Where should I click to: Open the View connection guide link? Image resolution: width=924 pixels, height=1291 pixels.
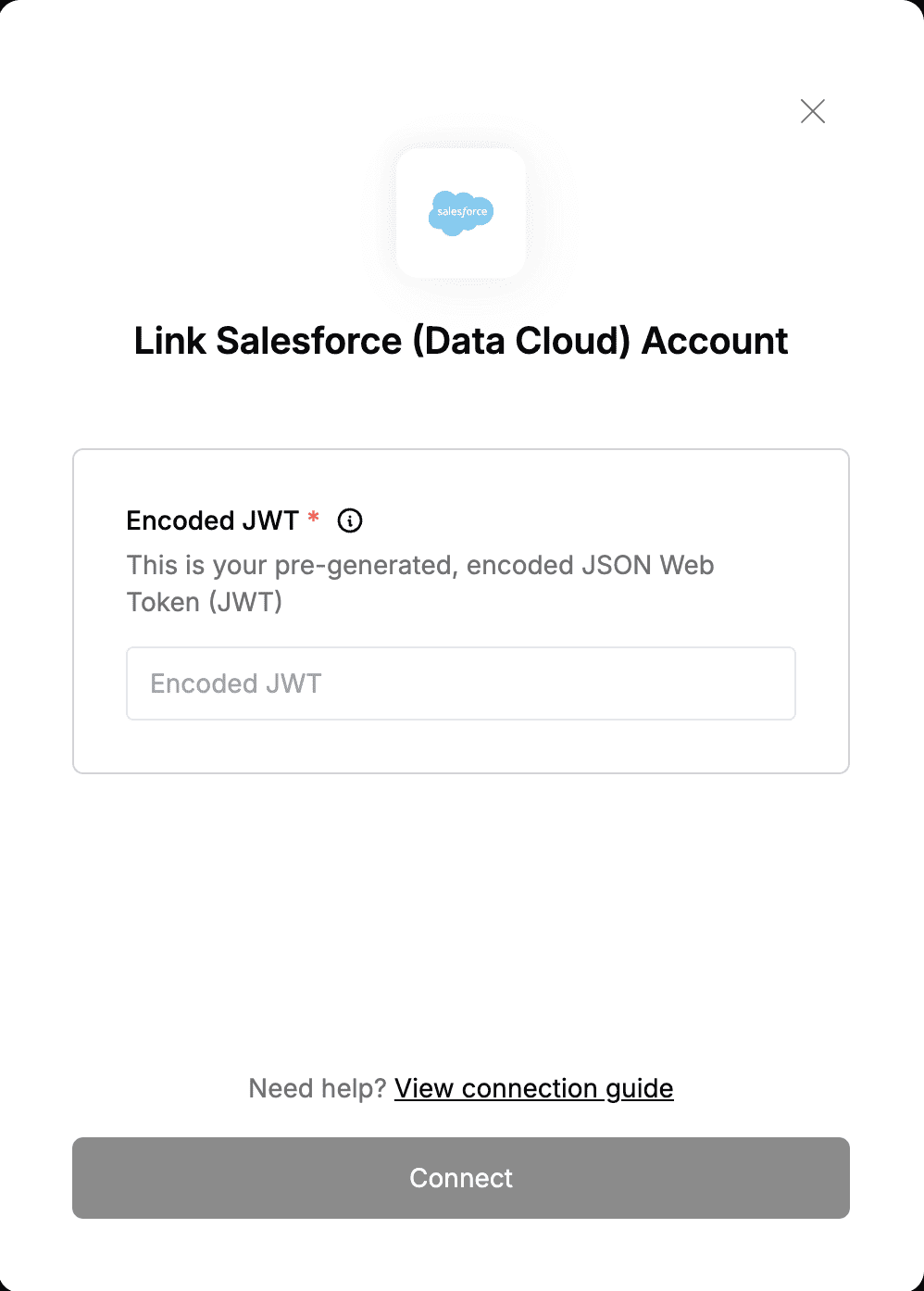[x=534, y=1088]
